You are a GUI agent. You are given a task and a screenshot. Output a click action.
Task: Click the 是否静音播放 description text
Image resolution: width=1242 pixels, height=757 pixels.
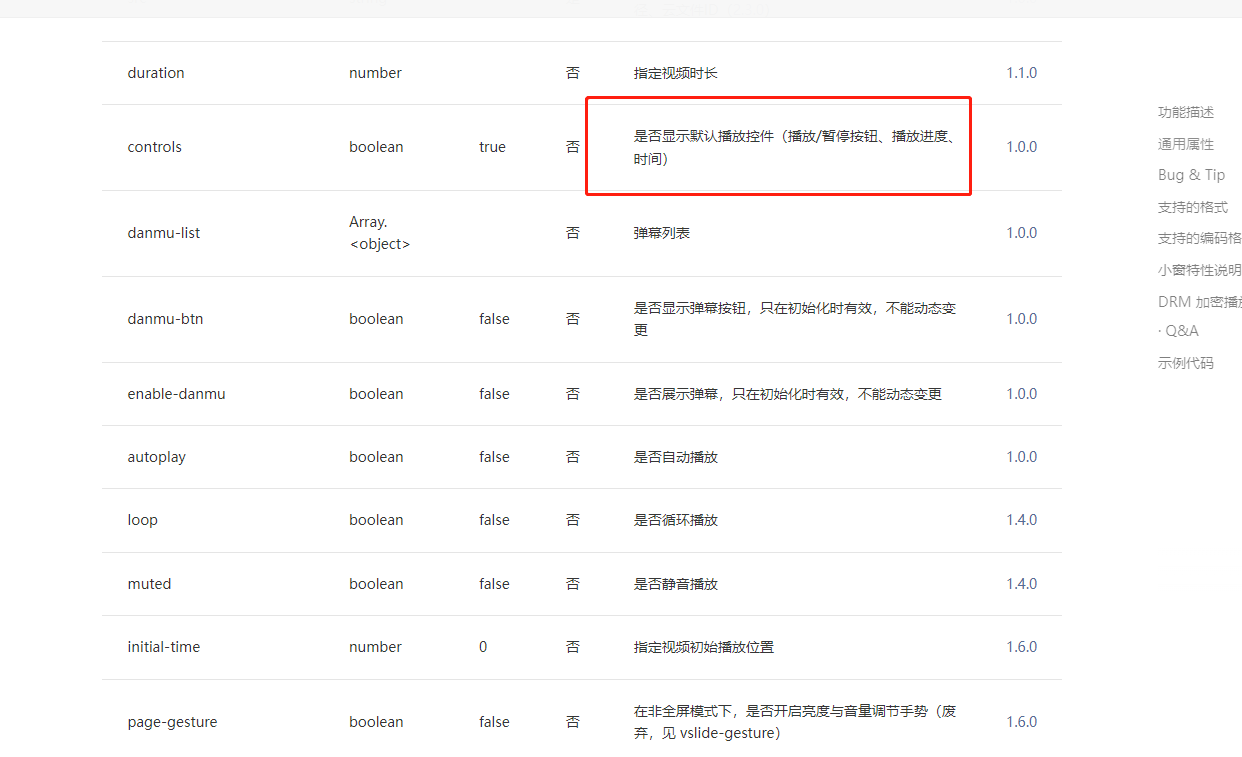[676, 584]
